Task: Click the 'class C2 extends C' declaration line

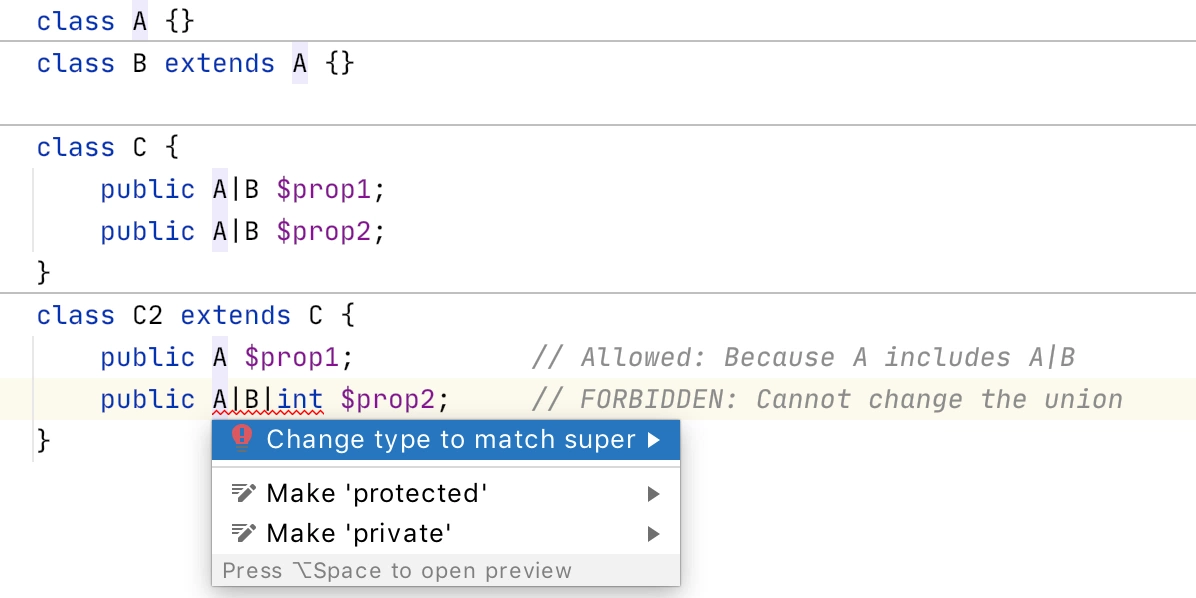Action: (x=196, y=315)
